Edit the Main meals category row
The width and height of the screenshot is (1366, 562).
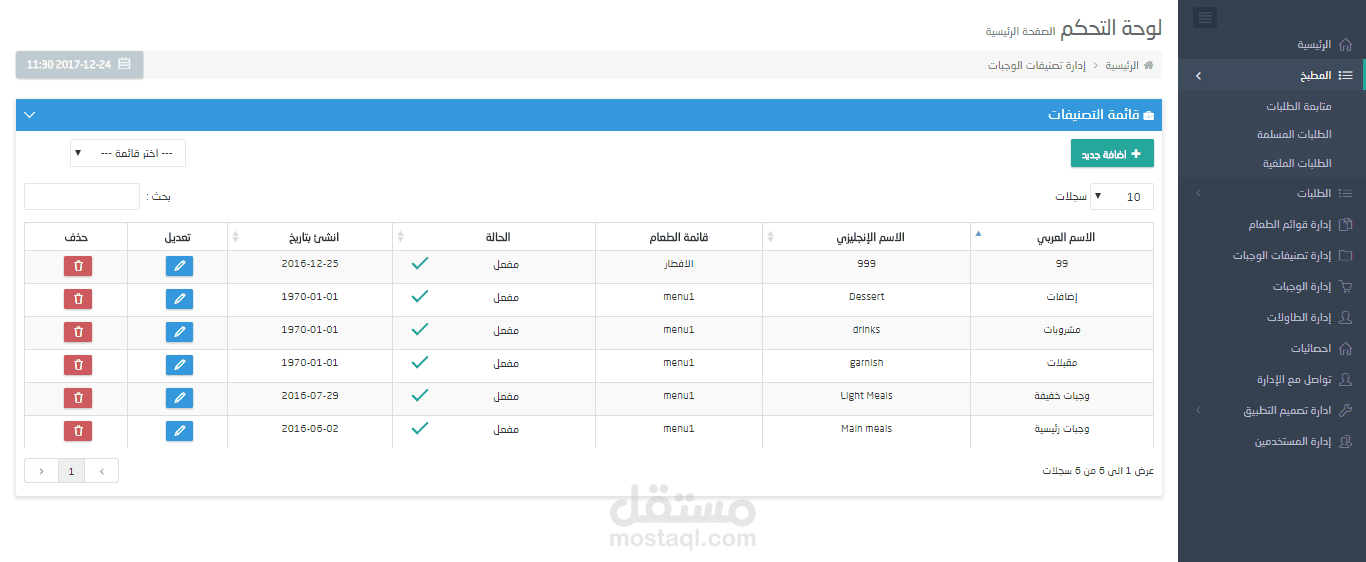pos(179,431)
